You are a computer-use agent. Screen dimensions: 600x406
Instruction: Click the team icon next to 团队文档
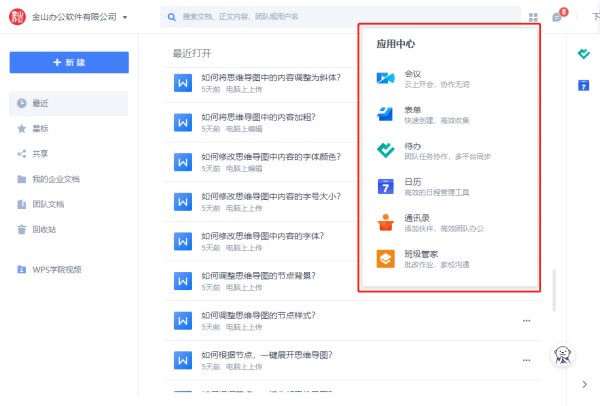[22, 204]
